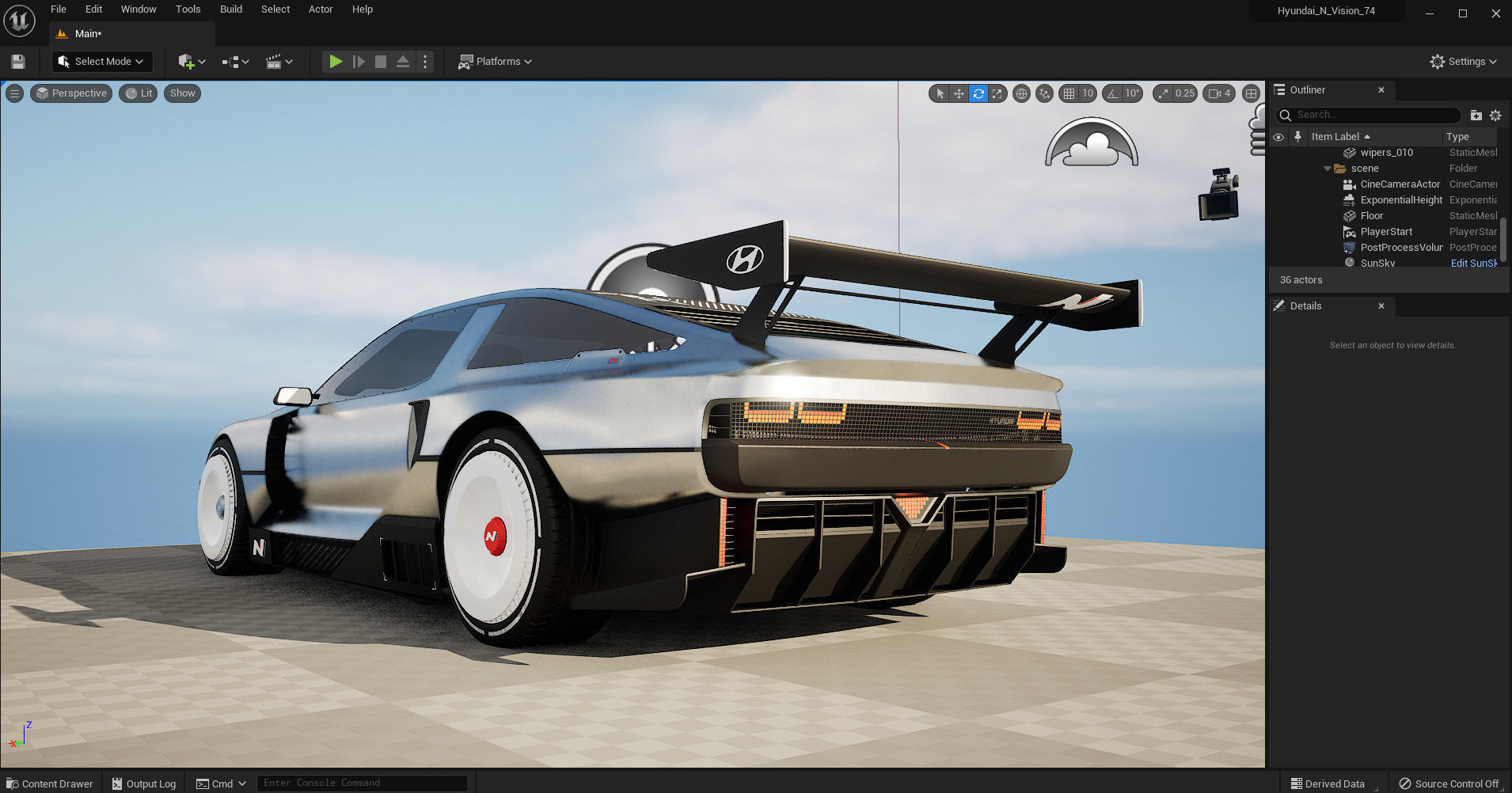
Task: Open camera speed 4 dropdown
Action: tap(1219, 93)
